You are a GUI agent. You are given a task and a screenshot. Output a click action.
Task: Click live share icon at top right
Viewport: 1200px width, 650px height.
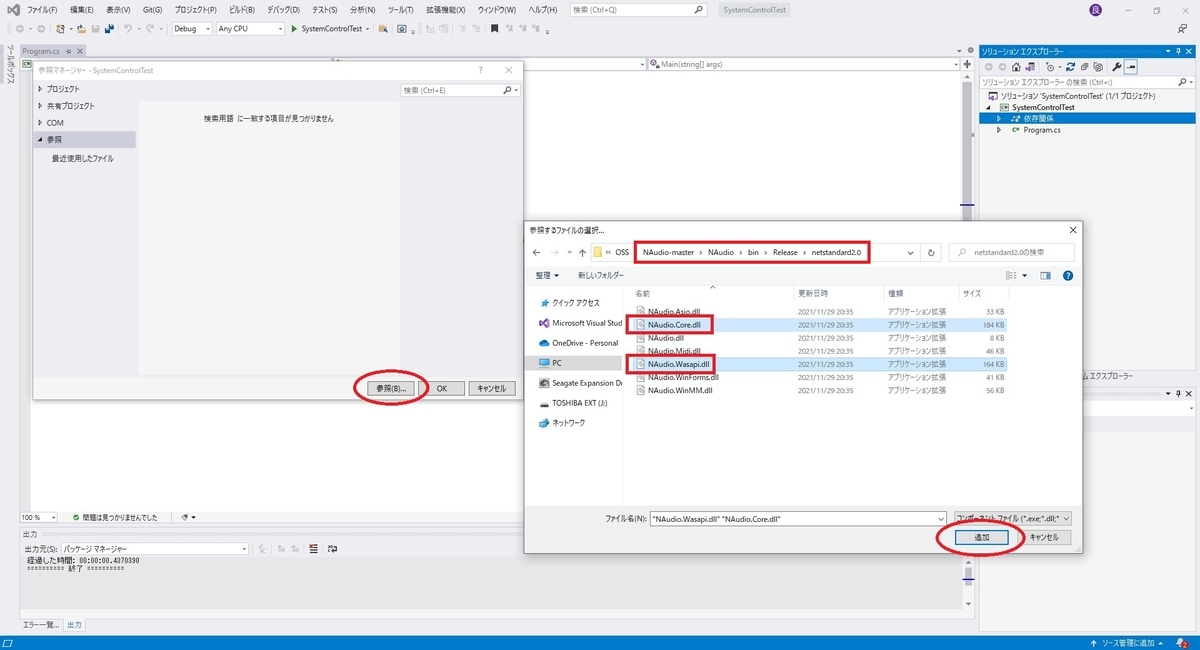[x=1182, y=29]
